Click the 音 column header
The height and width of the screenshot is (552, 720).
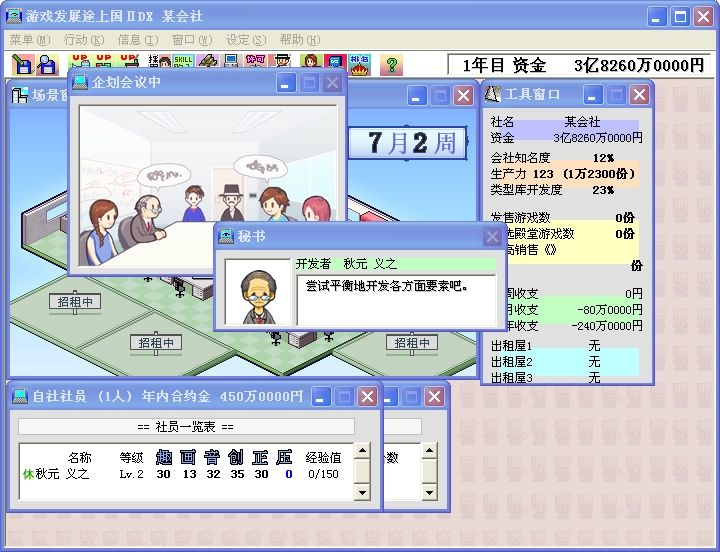[212, 457]
